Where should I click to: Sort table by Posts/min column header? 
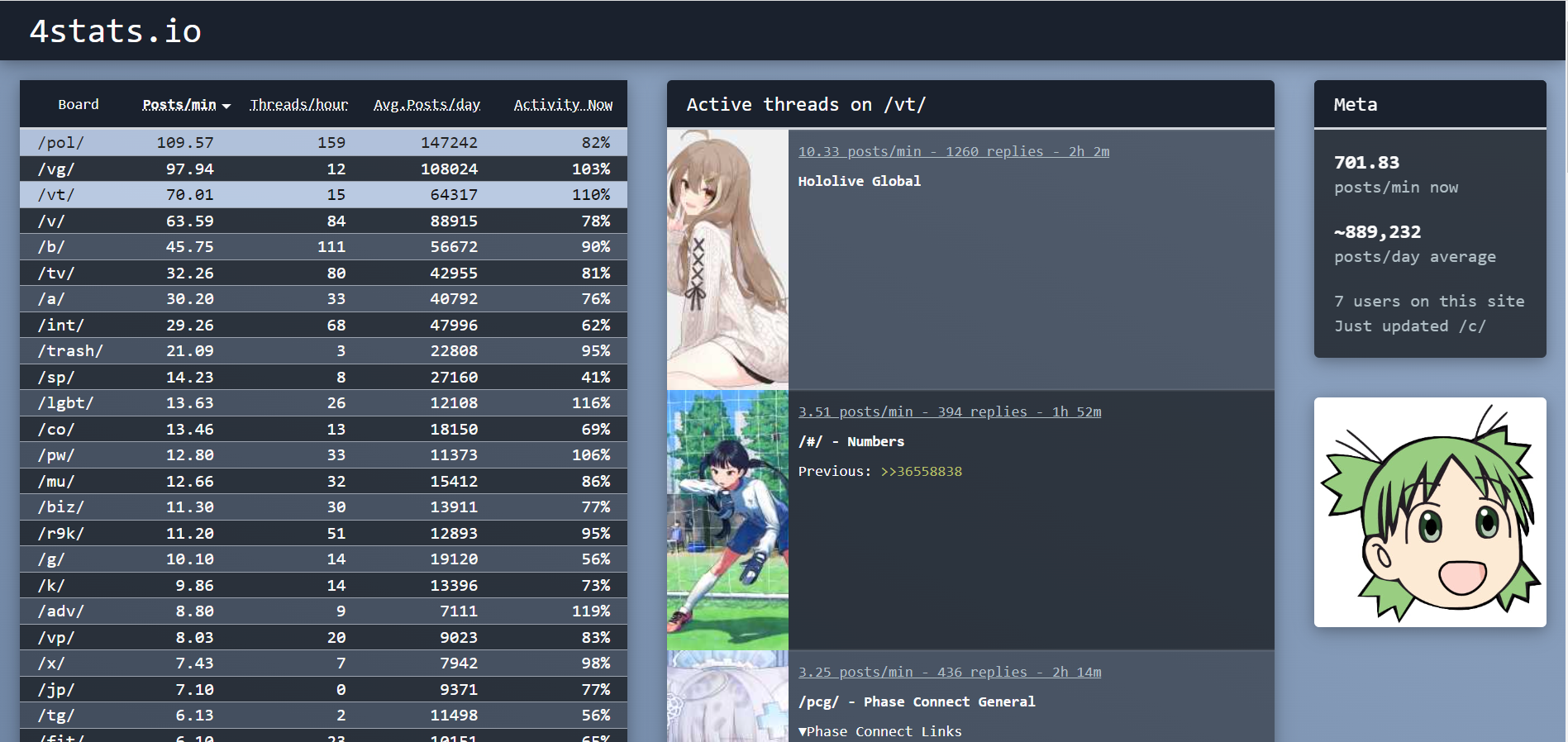click(179, 105)
